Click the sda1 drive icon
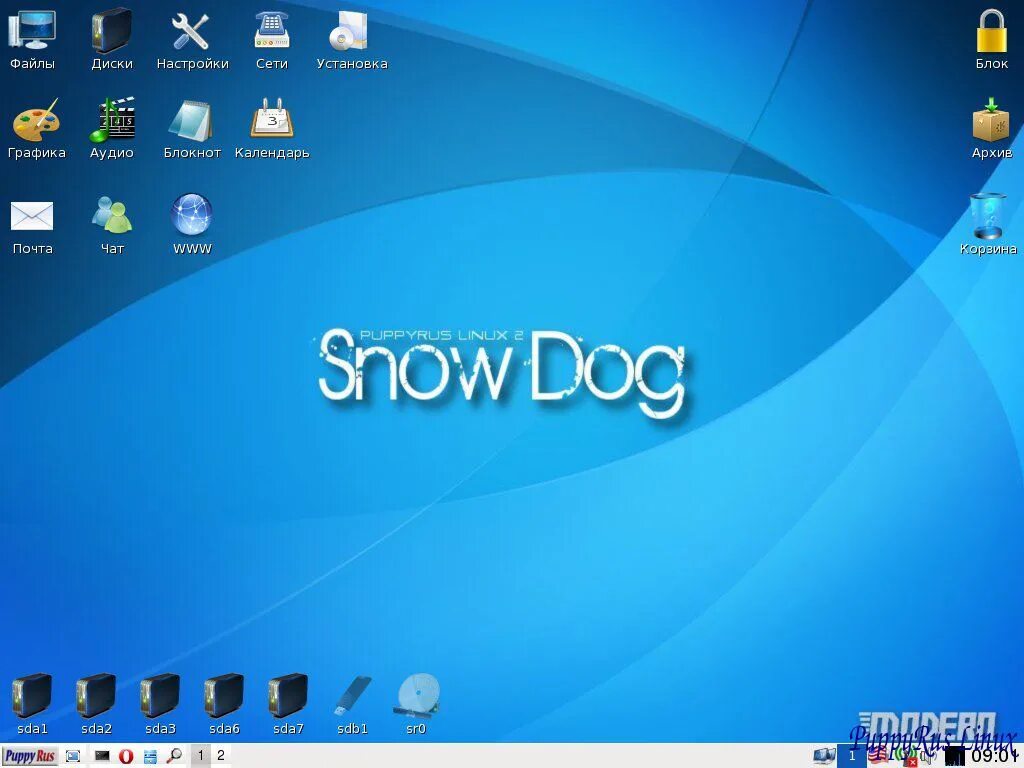The width and height of the screenshot is (1024, 768). 32,704
